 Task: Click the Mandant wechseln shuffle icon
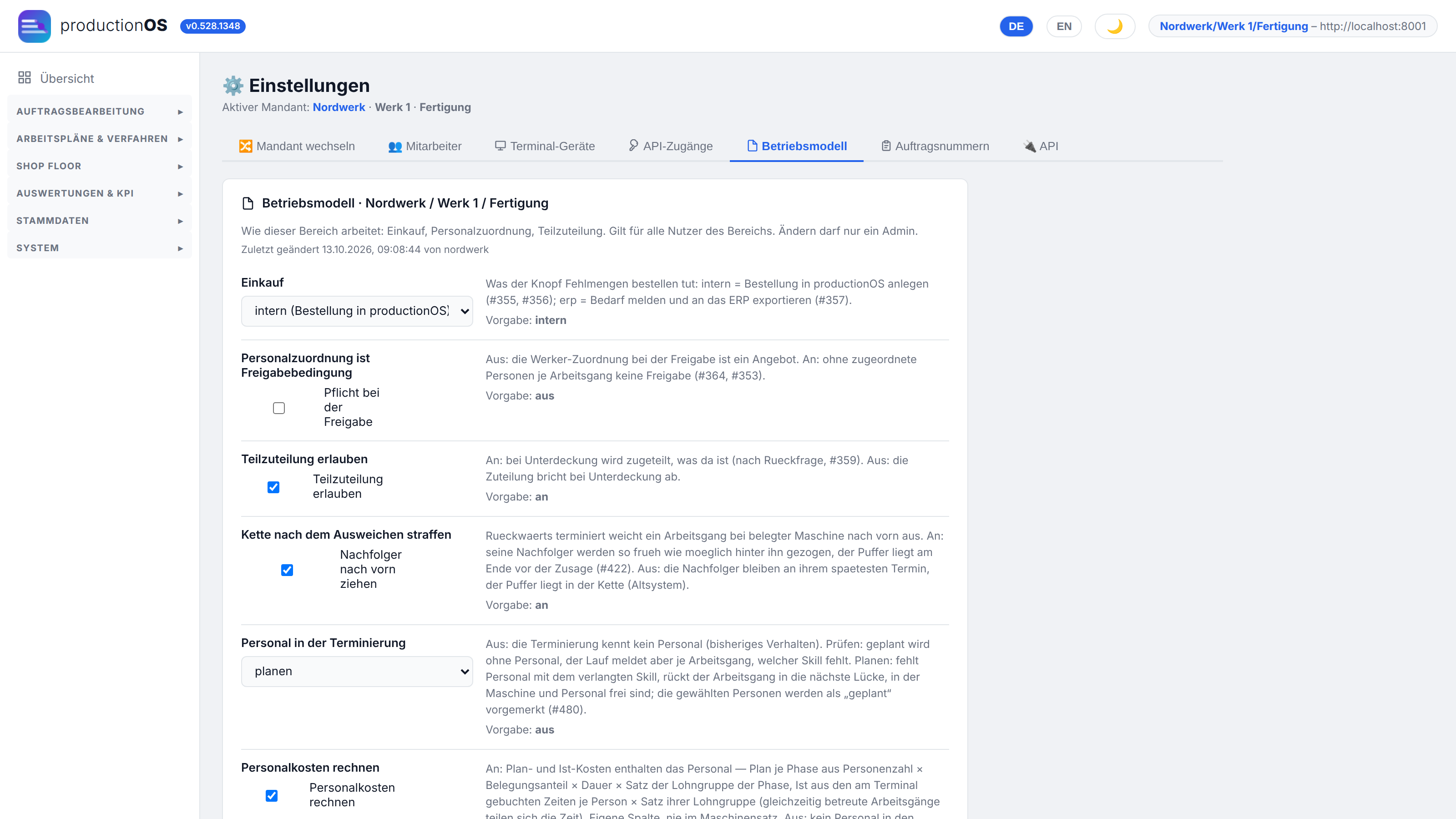tap(245, 147)
